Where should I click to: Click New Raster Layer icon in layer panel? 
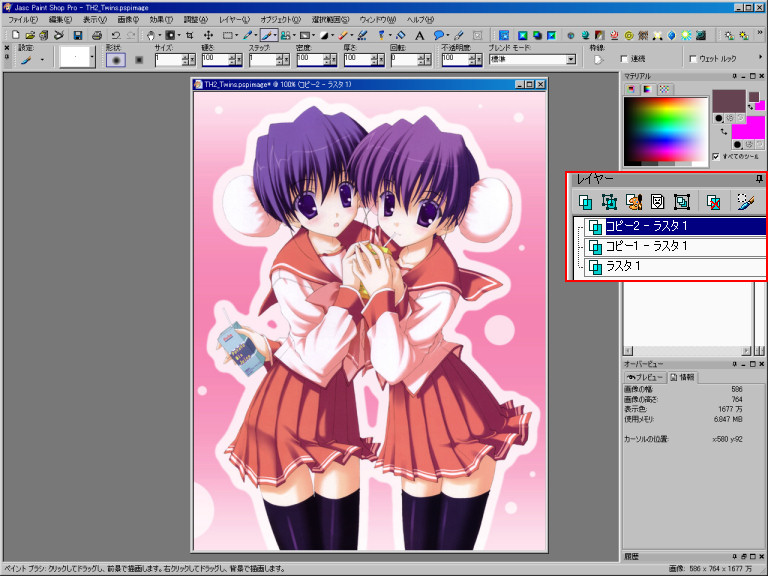pos(585,202)
